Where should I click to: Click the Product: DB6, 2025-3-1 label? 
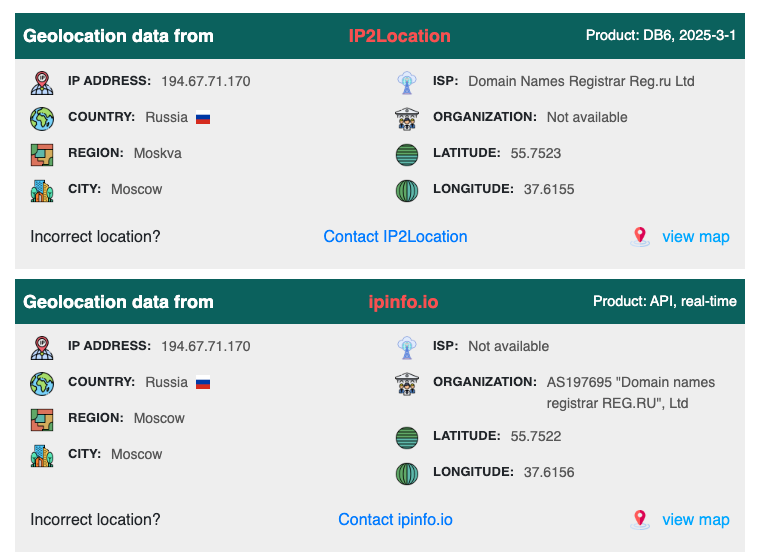(x=660, y=35)
